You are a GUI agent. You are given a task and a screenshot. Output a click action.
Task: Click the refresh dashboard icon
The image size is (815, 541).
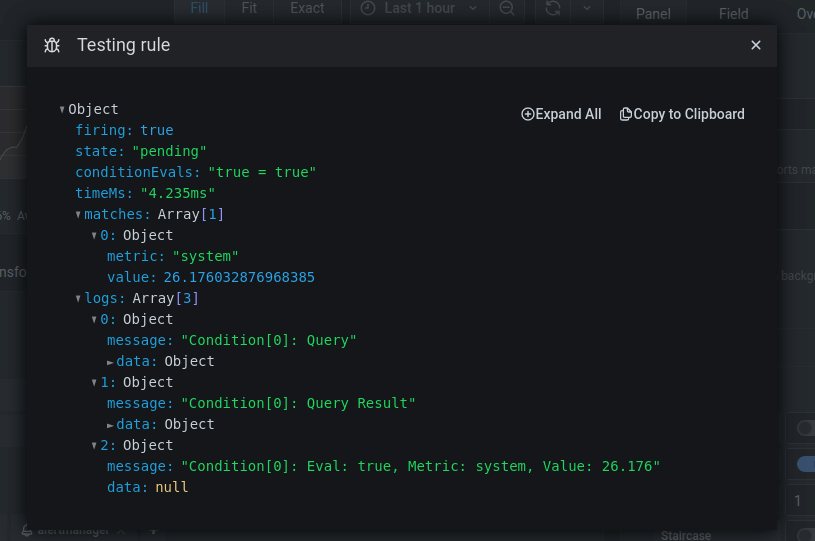pos(553,8)
